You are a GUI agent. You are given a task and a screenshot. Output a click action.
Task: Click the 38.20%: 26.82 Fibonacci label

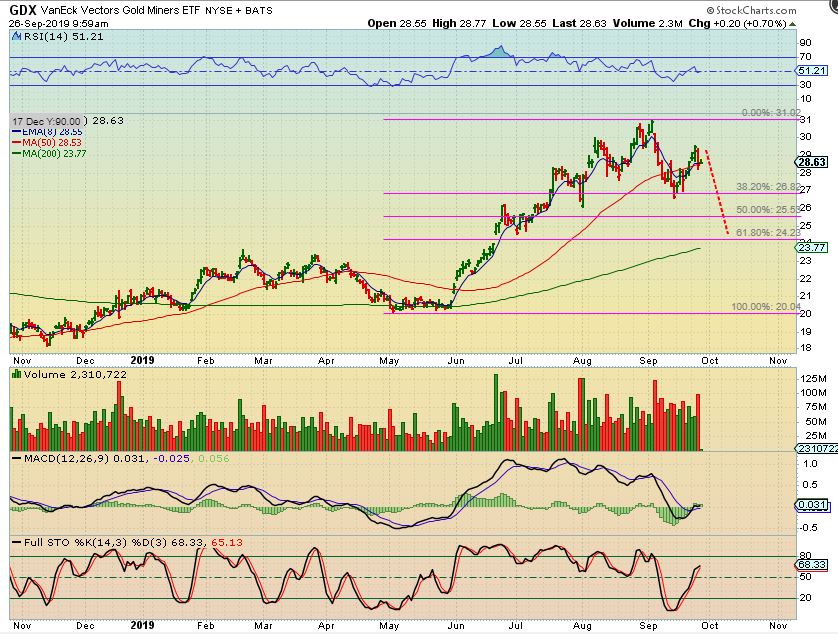[768, 187]
